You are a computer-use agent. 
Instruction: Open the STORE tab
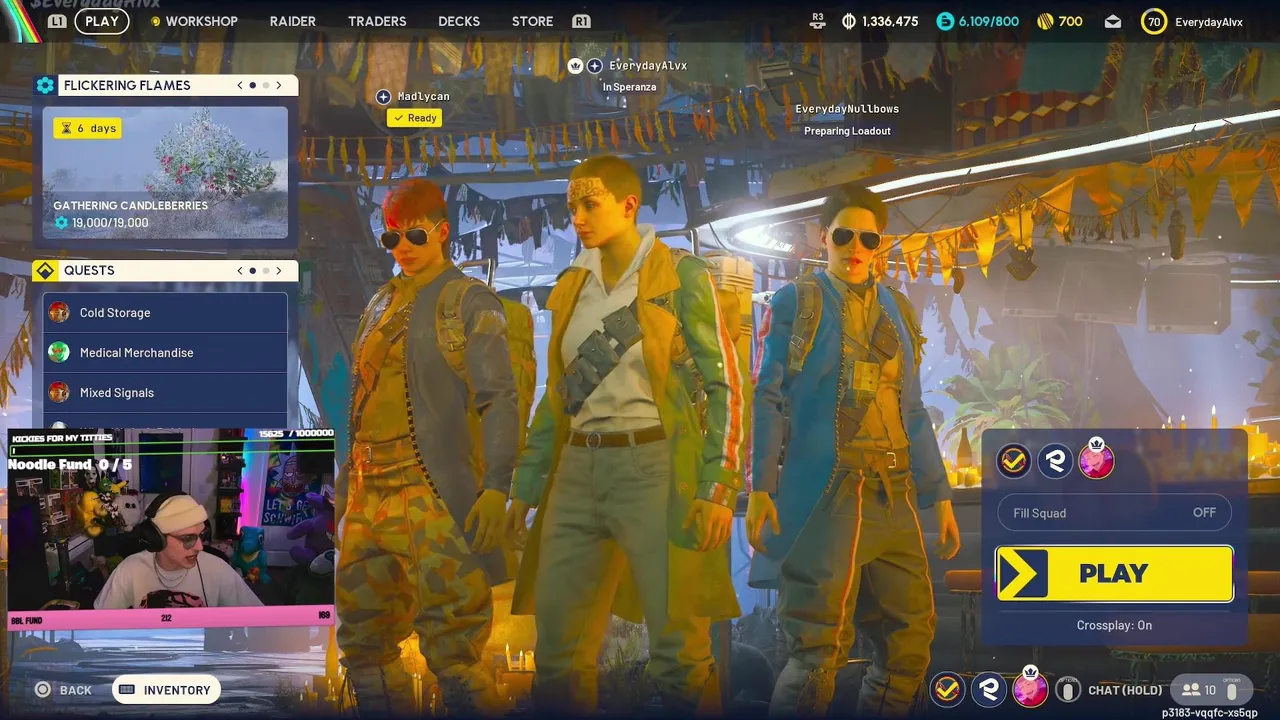pos(532,21)
